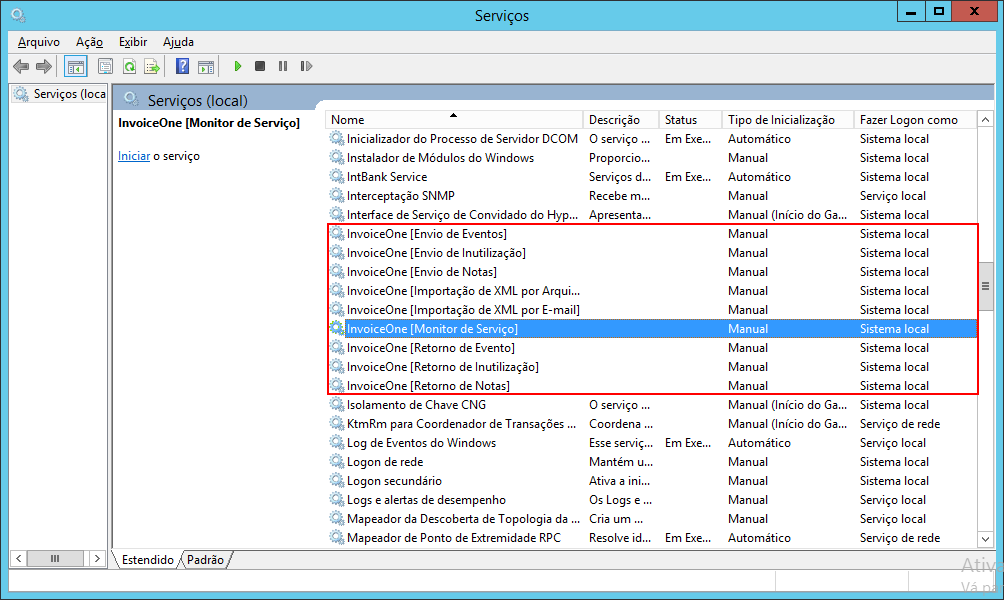Select Logs e alertas de desempenho service
Screen dimensions: 1004x600
[652, 500]
